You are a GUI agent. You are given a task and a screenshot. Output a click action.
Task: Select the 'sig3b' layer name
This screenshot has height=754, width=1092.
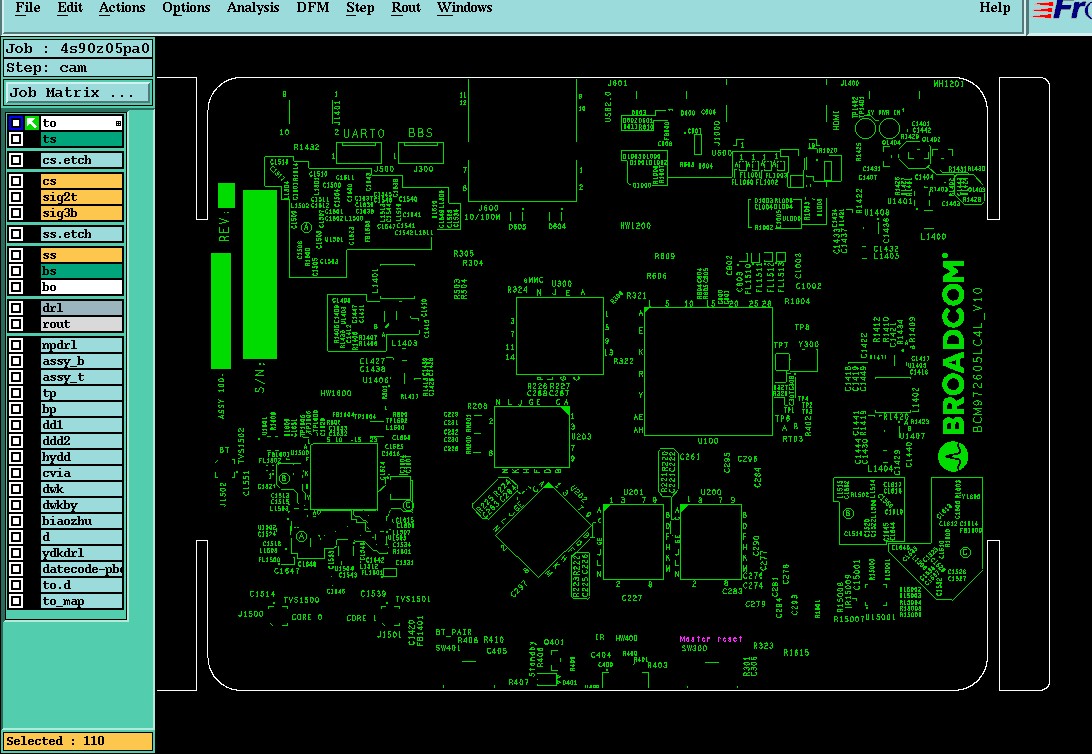pos(81,213)
